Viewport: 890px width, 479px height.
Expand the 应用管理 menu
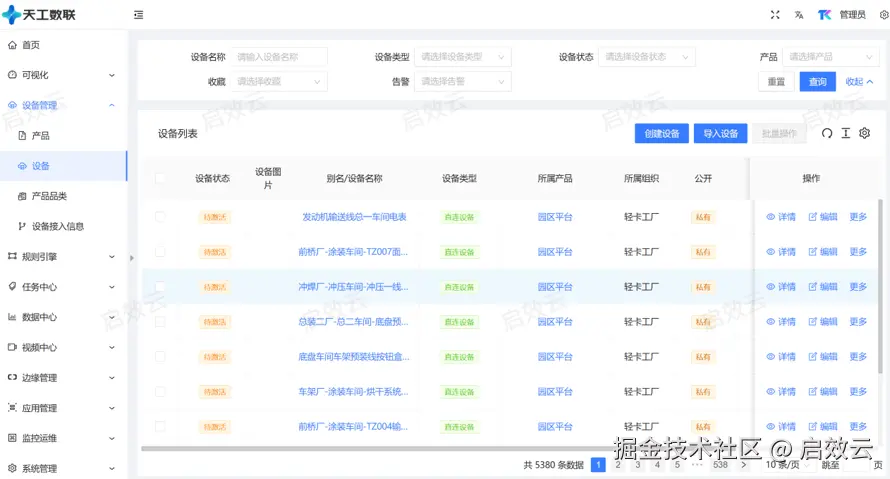(x=62, y=408)
